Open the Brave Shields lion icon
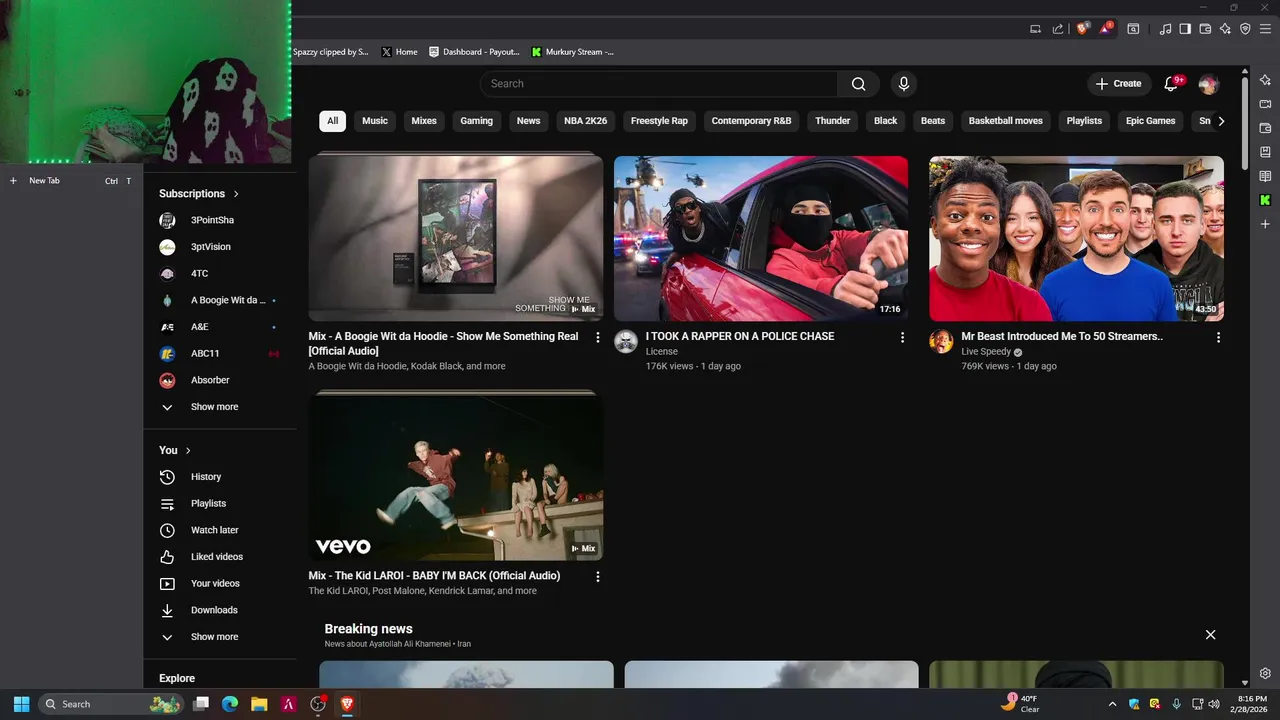 pos(1082,29)
